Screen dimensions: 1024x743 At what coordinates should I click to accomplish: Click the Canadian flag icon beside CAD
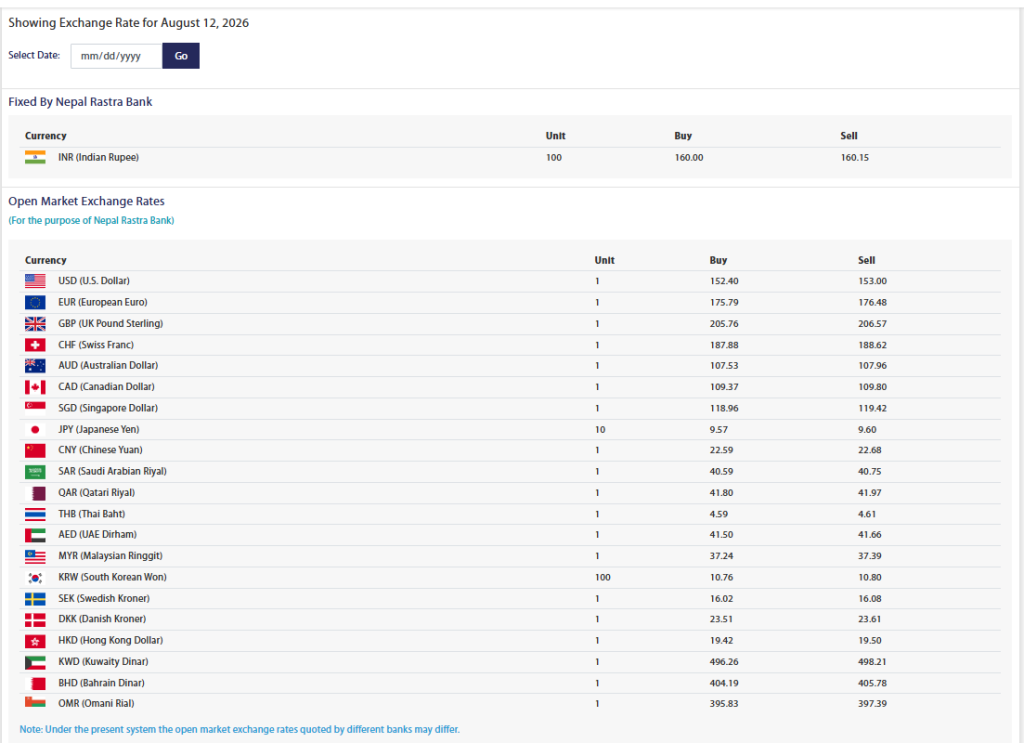click(x=35, y=387)
